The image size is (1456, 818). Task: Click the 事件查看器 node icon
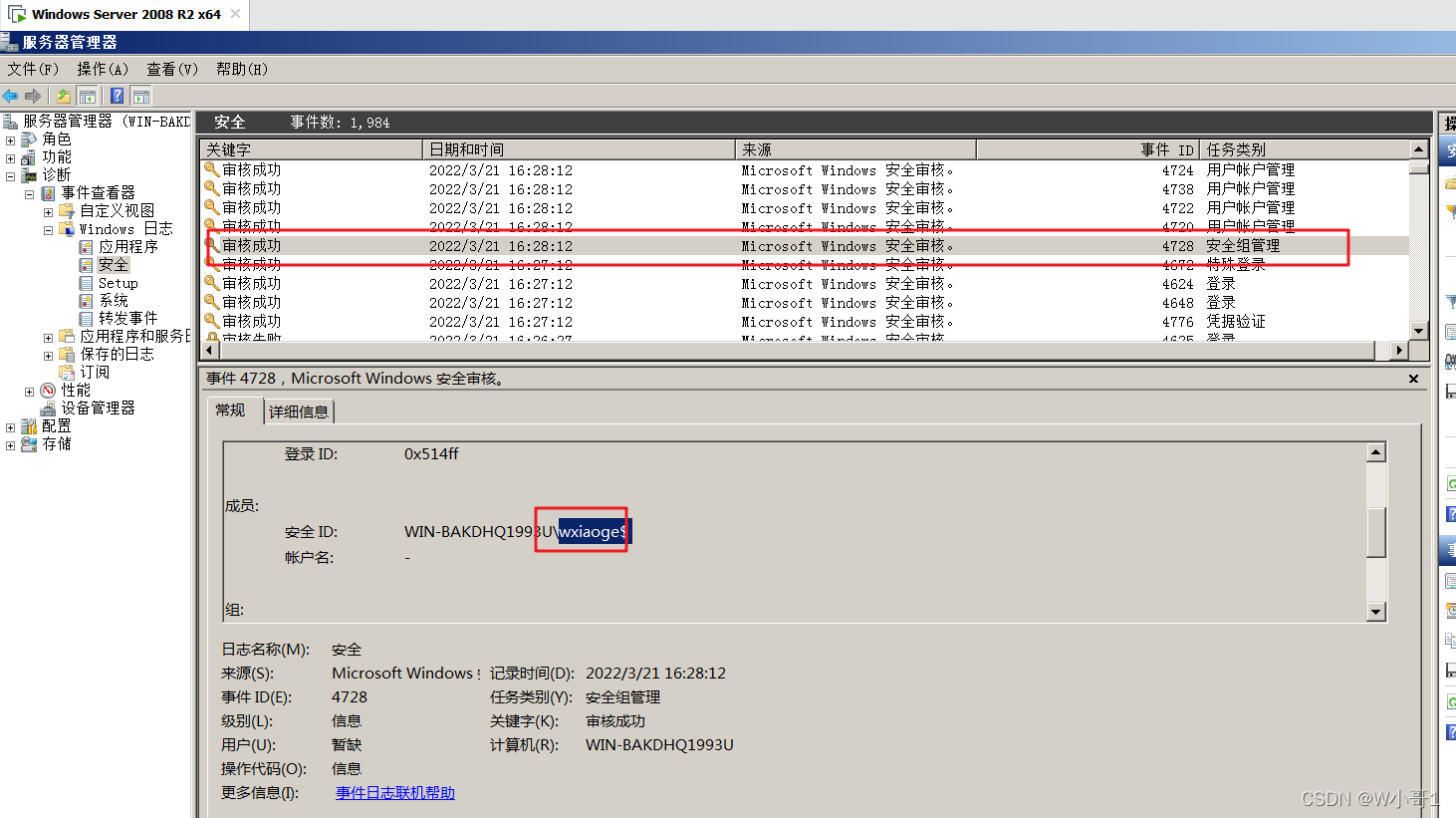[x=48, y=193]
